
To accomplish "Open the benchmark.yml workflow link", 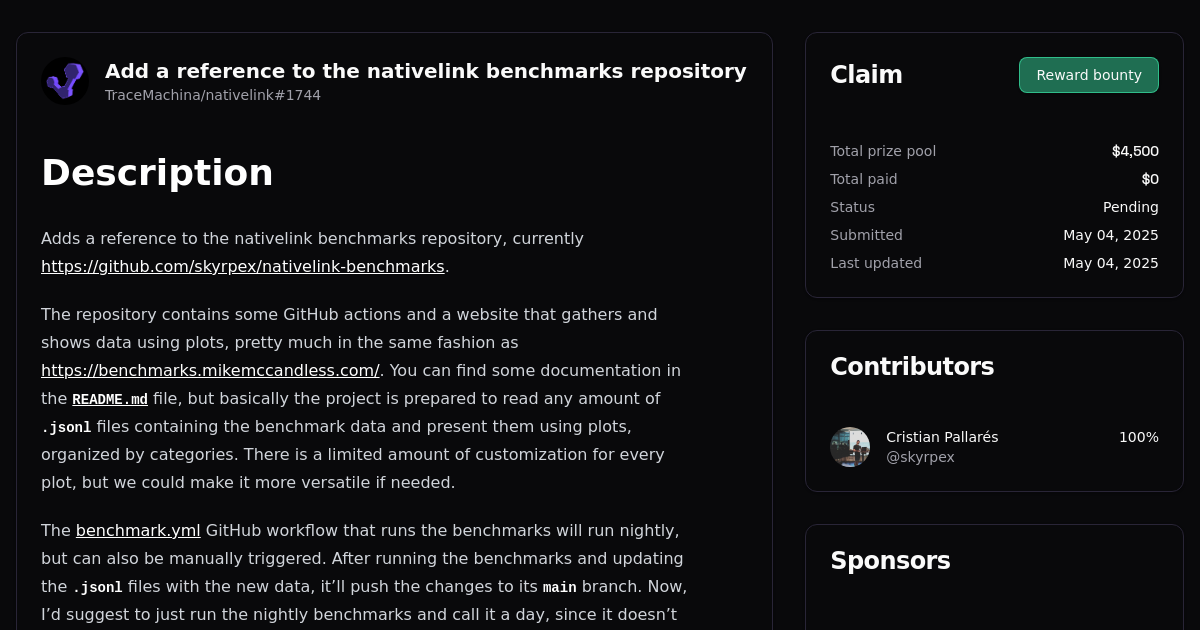I will [138, 530].
